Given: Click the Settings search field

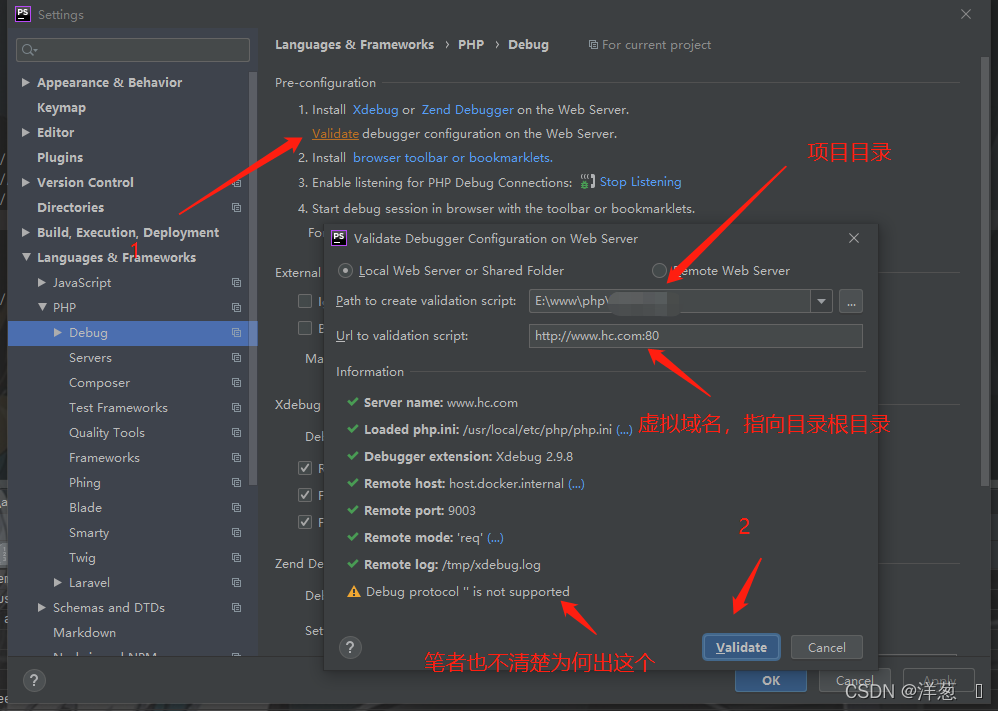Looking at the screenshot, I should [133, 50].
